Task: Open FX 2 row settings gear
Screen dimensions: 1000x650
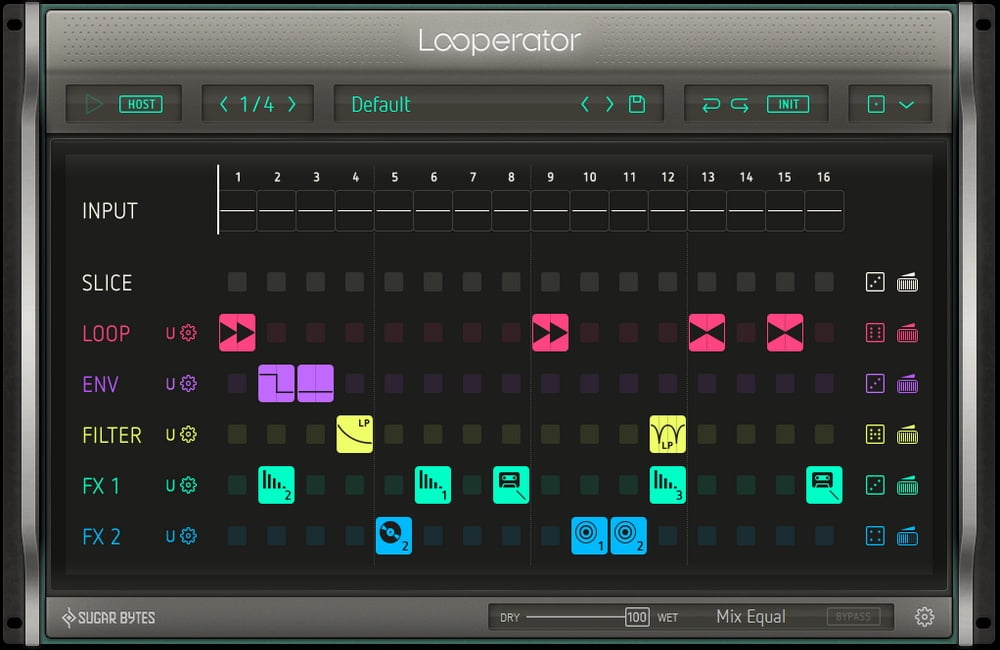Action: (188, 536)
